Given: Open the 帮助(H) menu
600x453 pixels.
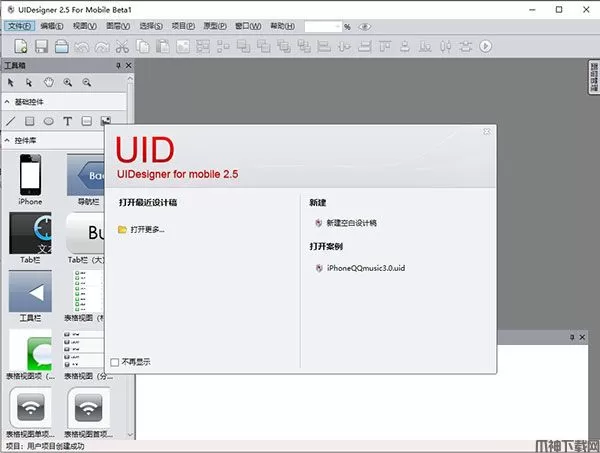Looking at the screenshot, I should [x=283, y=26].
